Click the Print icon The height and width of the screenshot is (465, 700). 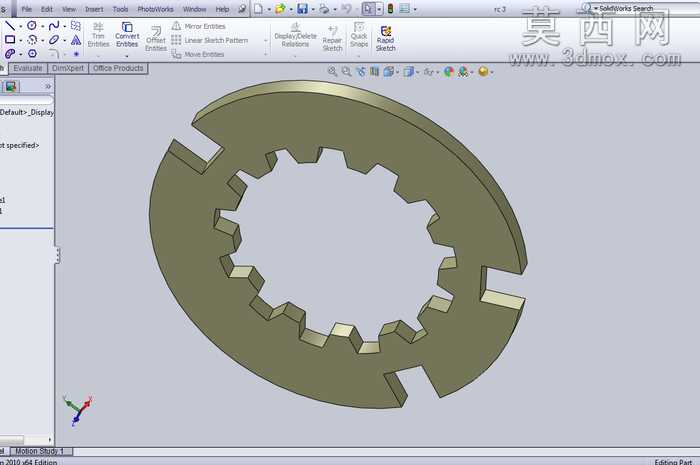pos(325,8)
